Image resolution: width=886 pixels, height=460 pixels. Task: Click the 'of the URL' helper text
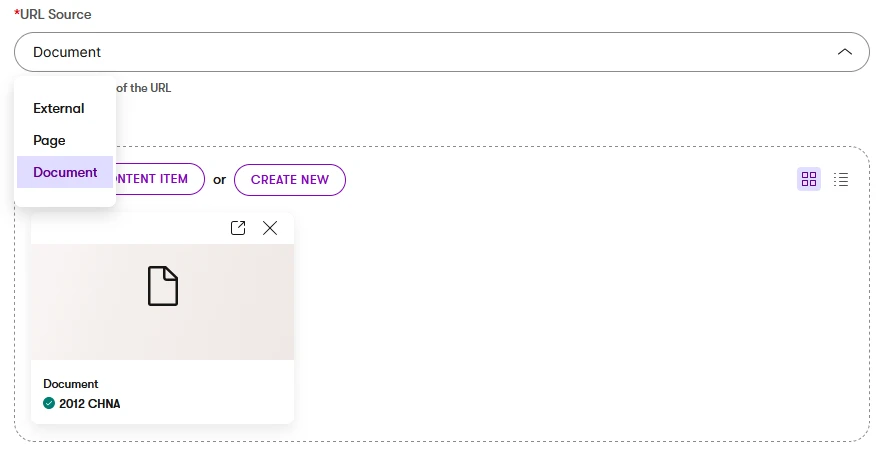tap(143, 88)
